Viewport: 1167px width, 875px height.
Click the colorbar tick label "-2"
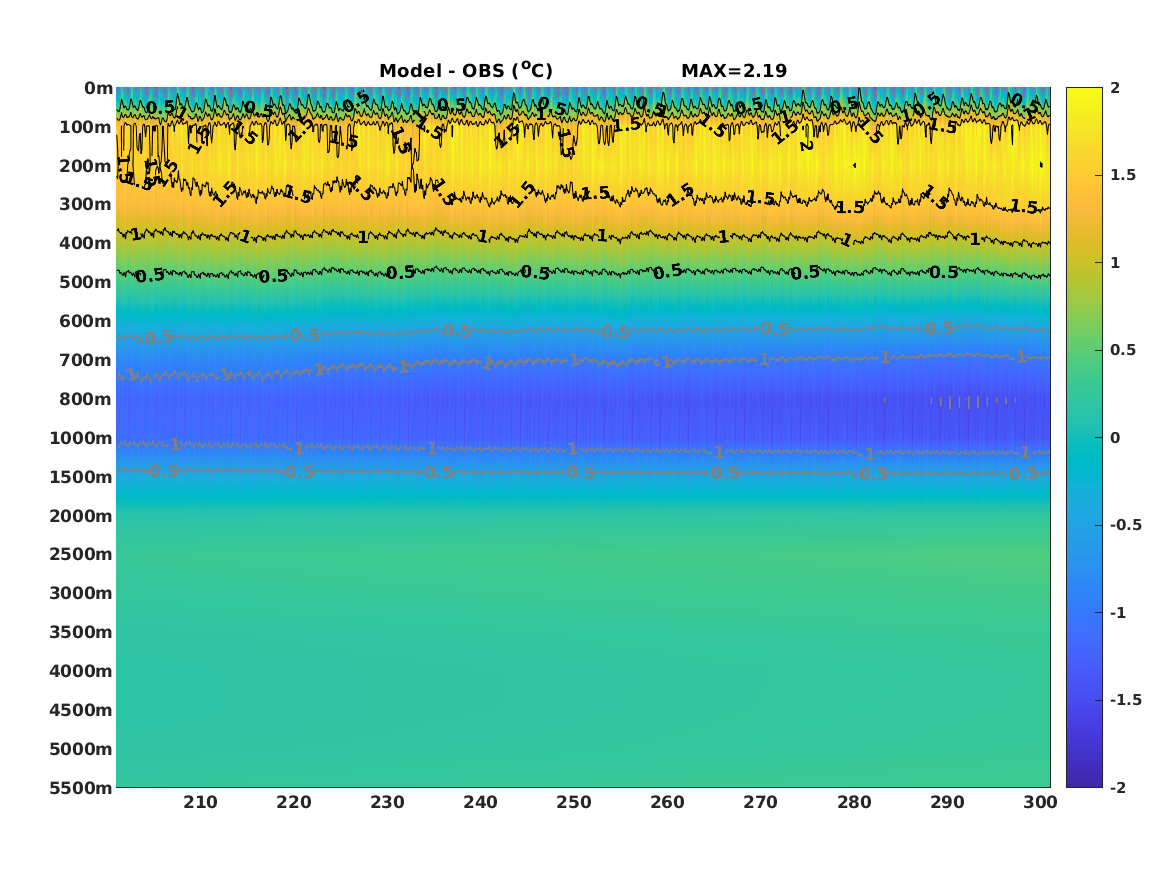click(1117, 787)
